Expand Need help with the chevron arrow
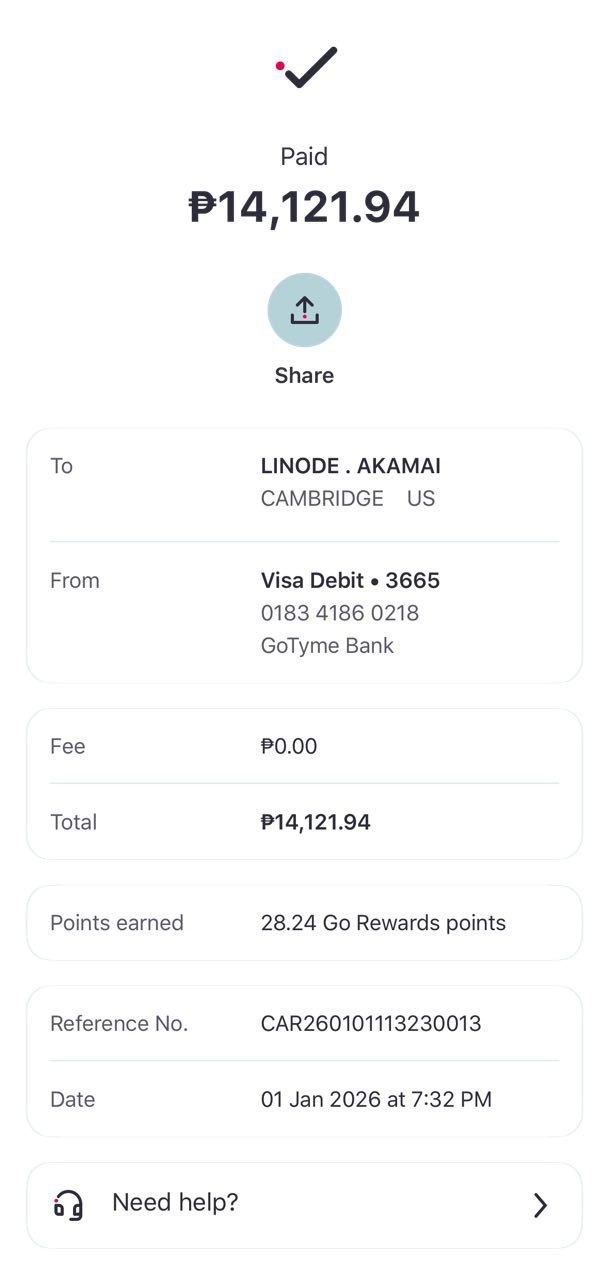 point(540,1205)
